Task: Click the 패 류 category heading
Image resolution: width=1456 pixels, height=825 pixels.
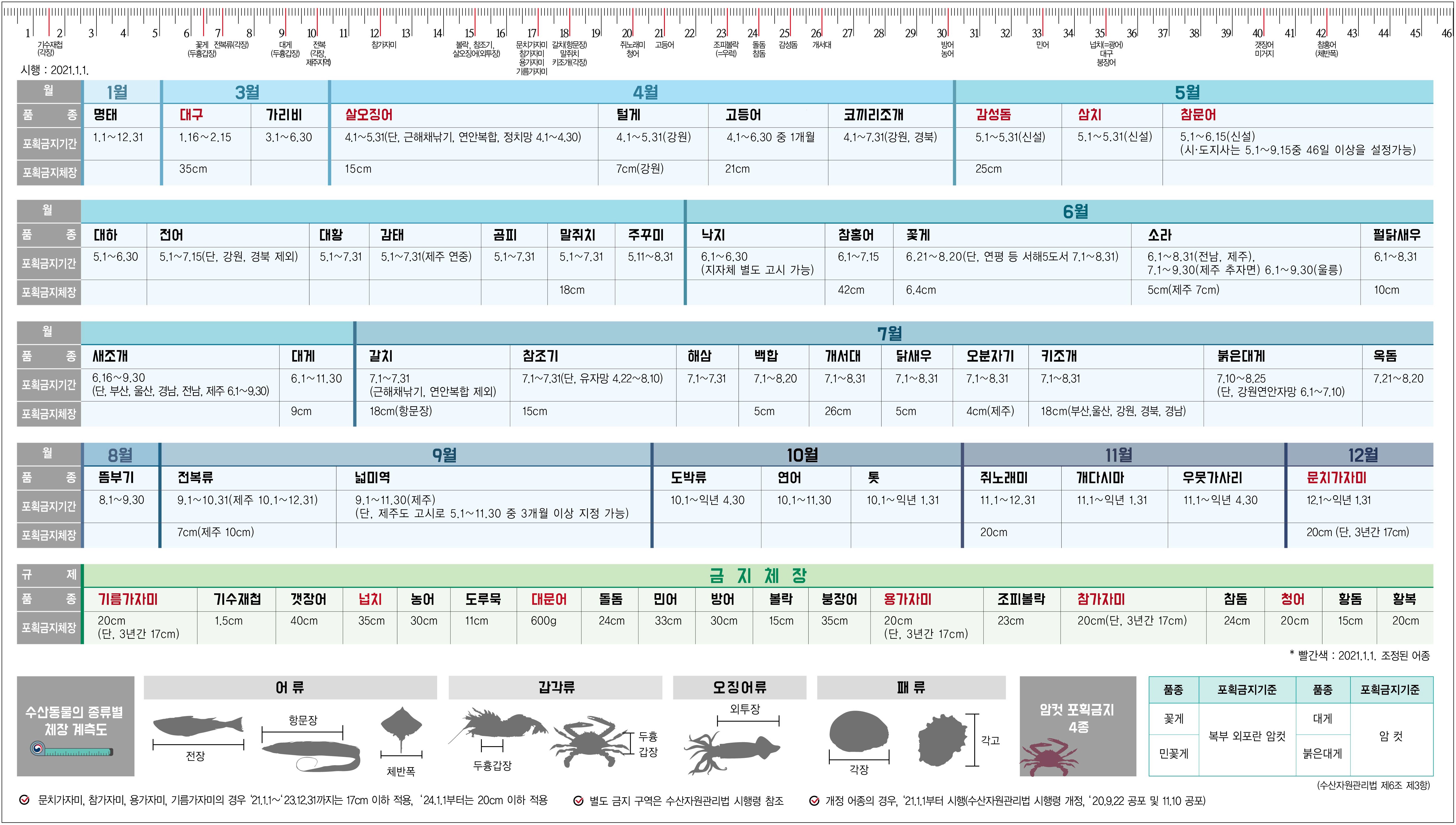Action: pyautogui.click(x=911, y=688)
